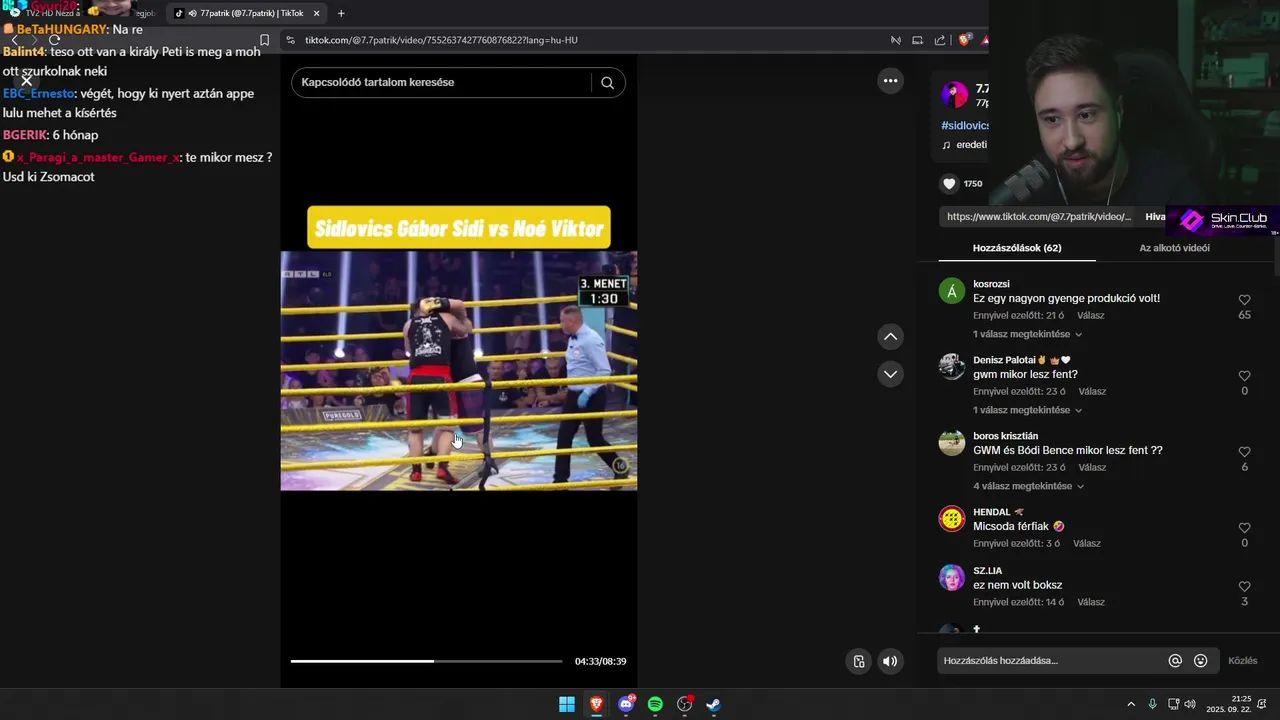Open Brave Shields lion icon
This screenshot has width=1280, height=720.
[x=964, y=40]
